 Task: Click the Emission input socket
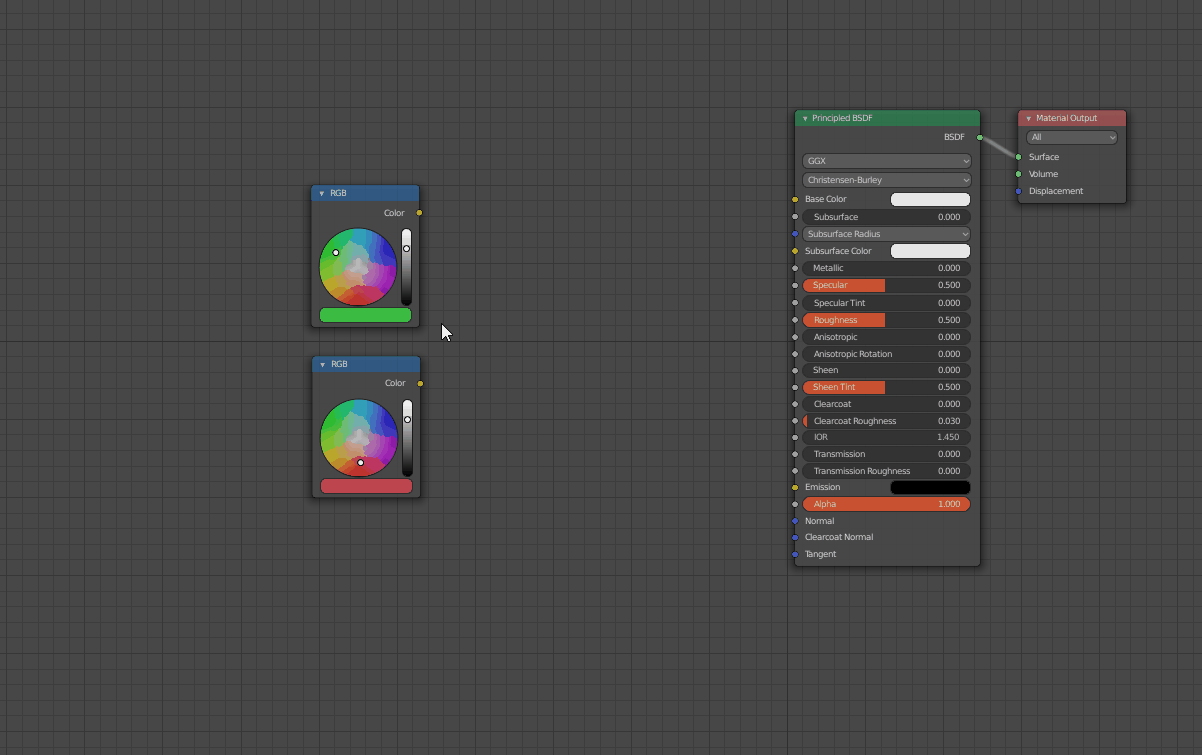795,487
